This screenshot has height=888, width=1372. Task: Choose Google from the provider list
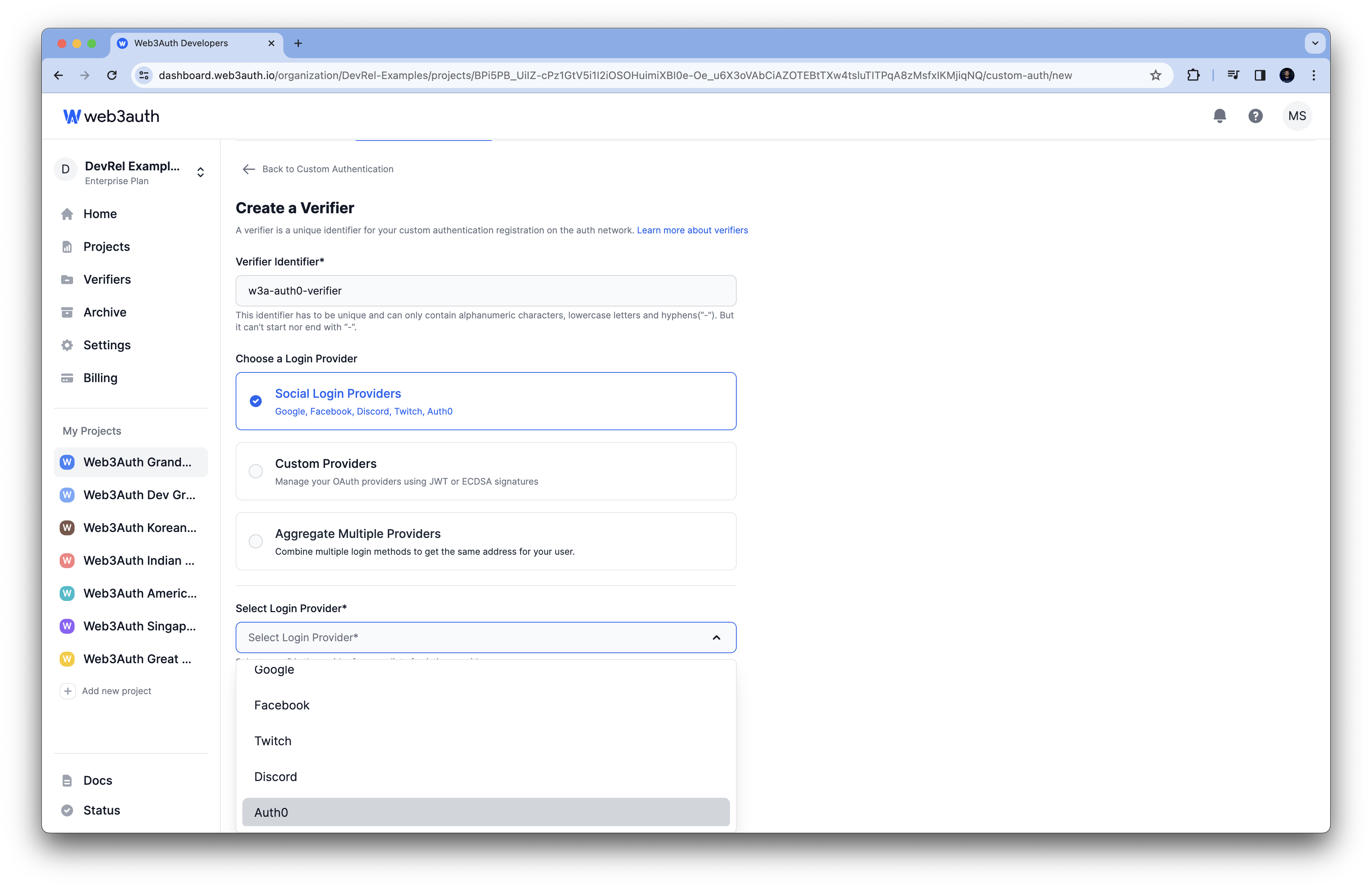pyautogui.click(x=485, y=670)
